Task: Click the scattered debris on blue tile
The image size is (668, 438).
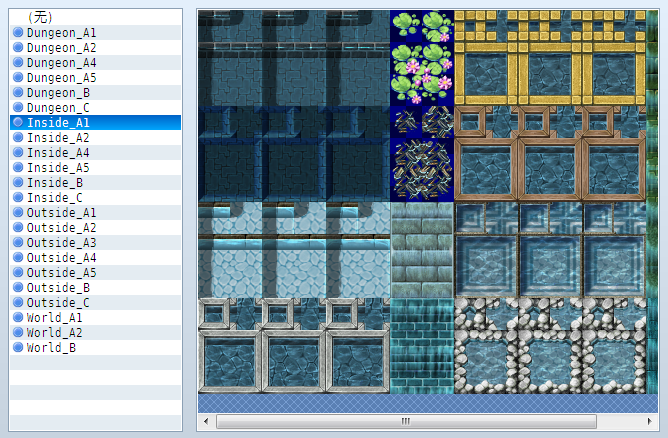Action: 422,154
